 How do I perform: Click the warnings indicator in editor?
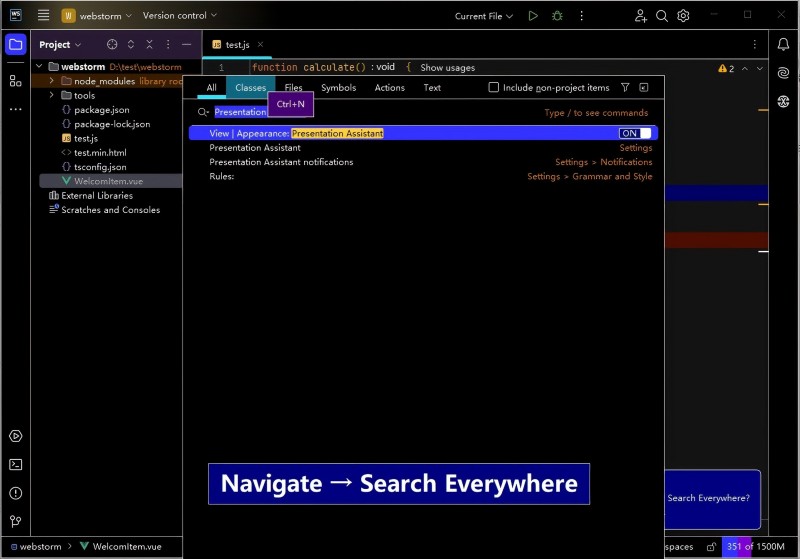click(x=726, y=68)
